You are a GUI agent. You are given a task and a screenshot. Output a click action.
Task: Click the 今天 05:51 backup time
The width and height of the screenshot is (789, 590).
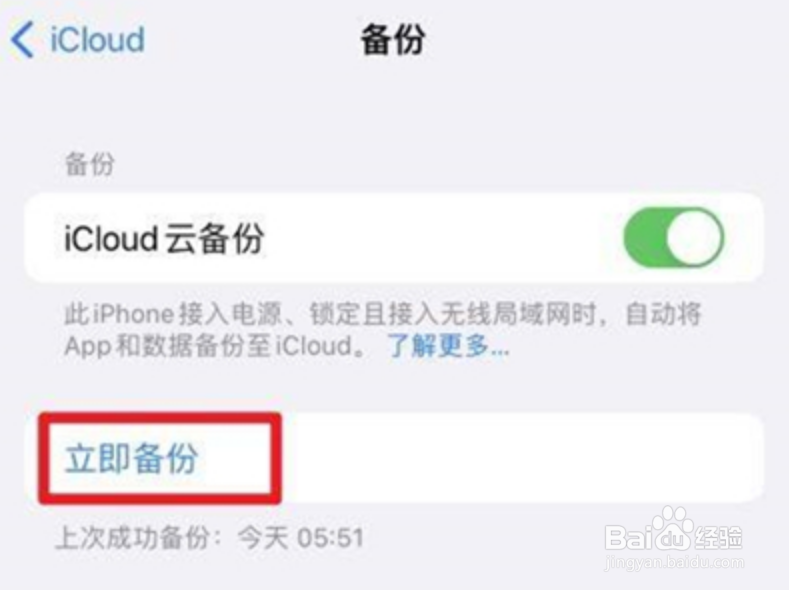(301, 537)
